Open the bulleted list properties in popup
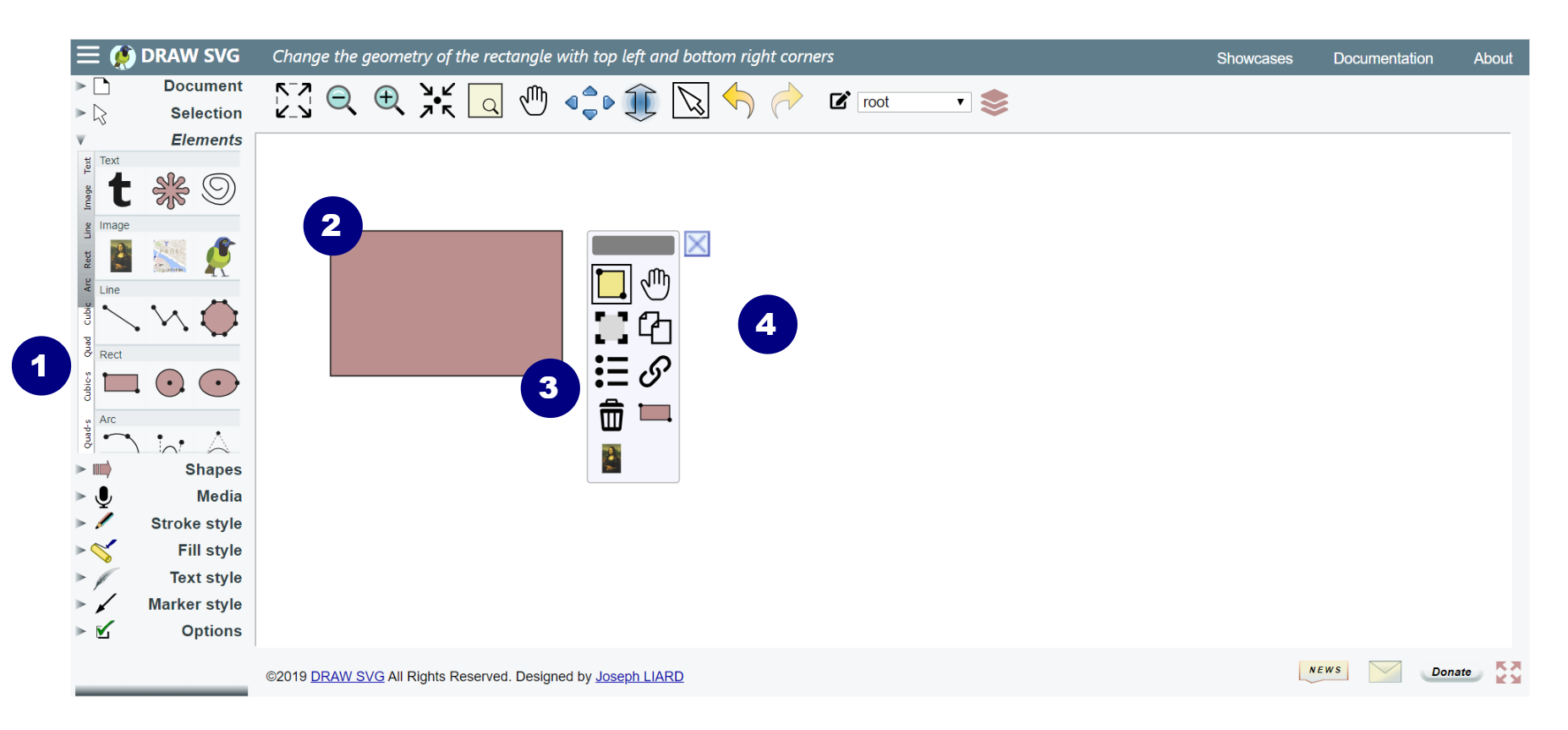The width and height of the screenshot is (1568, 730). (611, 371)
